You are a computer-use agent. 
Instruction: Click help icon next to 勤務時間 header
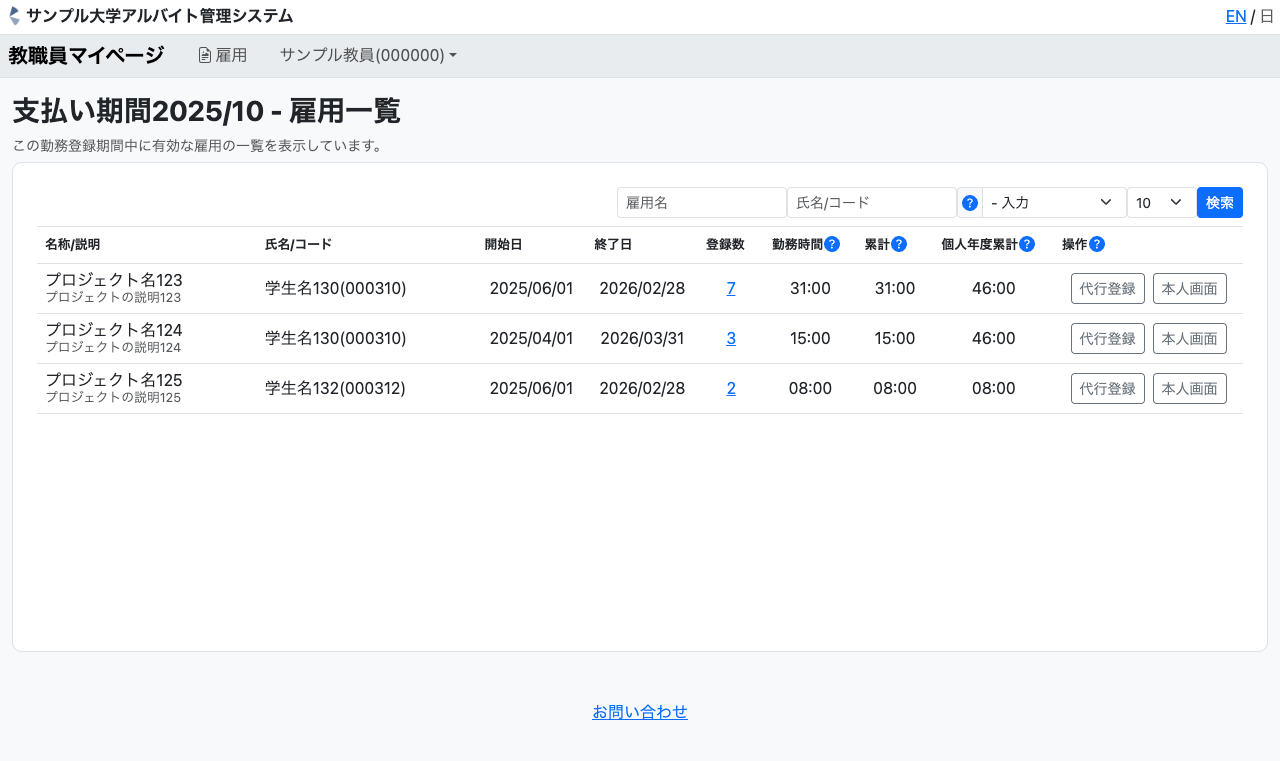tap(832, 244)
